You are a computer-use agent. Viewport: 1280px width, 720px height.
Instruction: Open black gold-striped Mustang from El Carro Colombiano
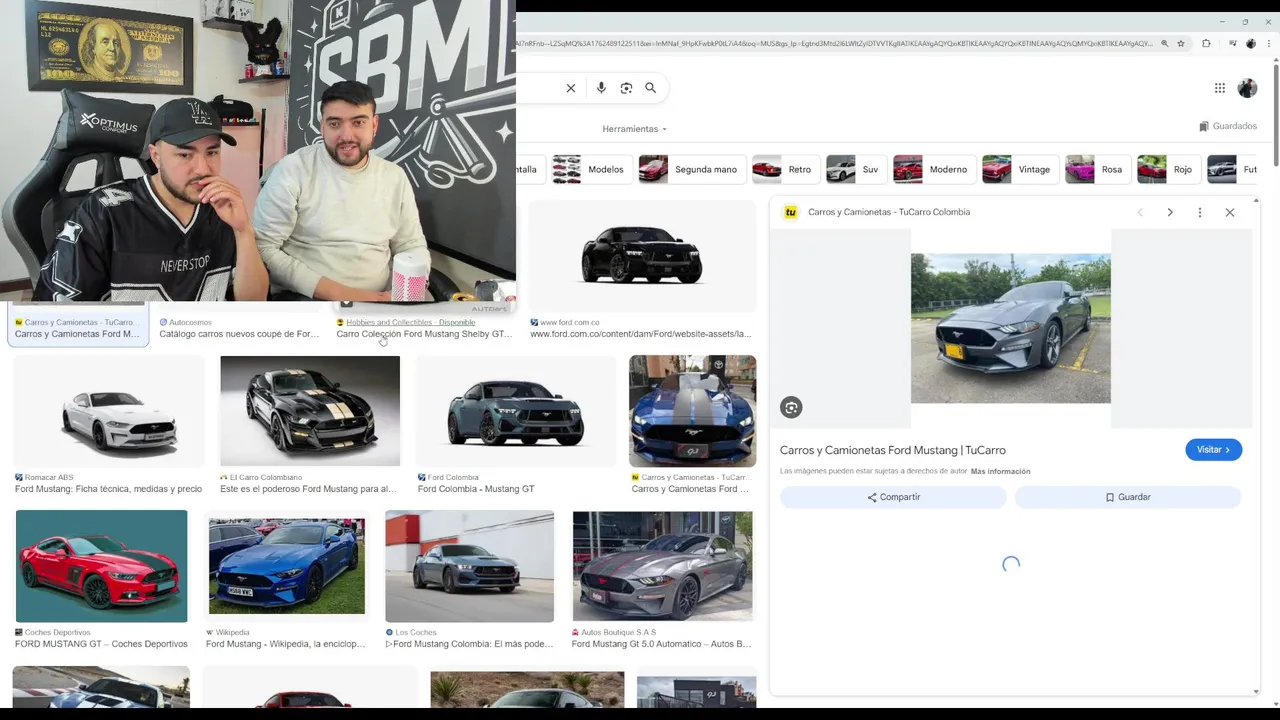point(310,411)
